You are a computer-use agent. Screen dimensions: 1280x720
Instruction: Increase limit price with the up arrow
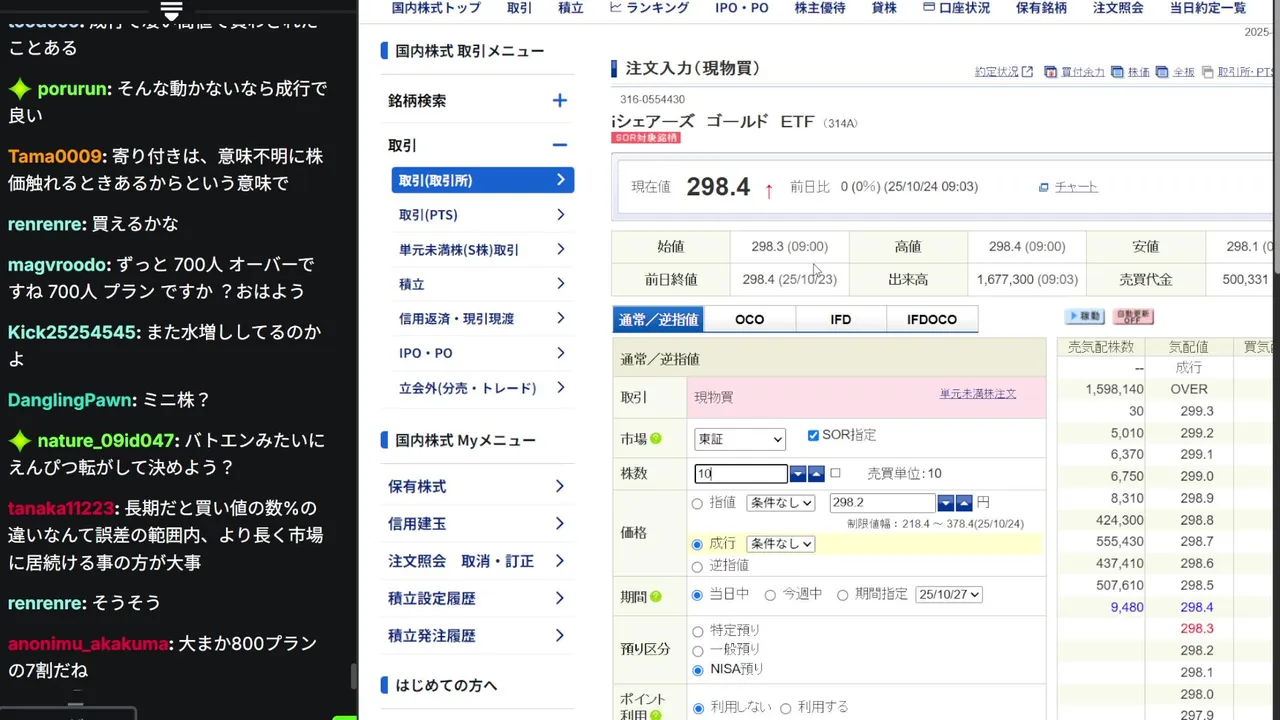[964, 503]
